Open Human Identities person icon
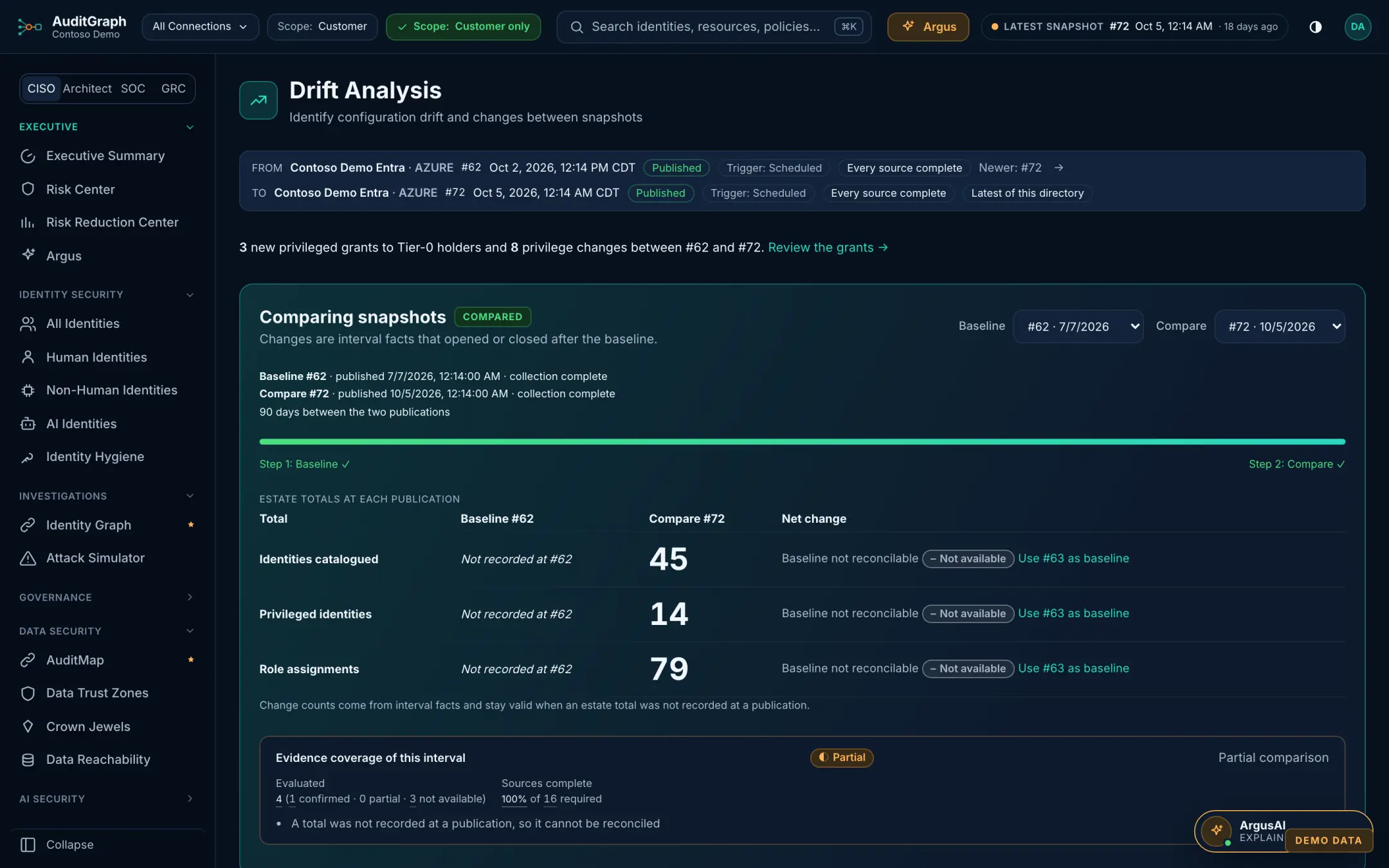 pyautogui.click(x=28, y=357)
